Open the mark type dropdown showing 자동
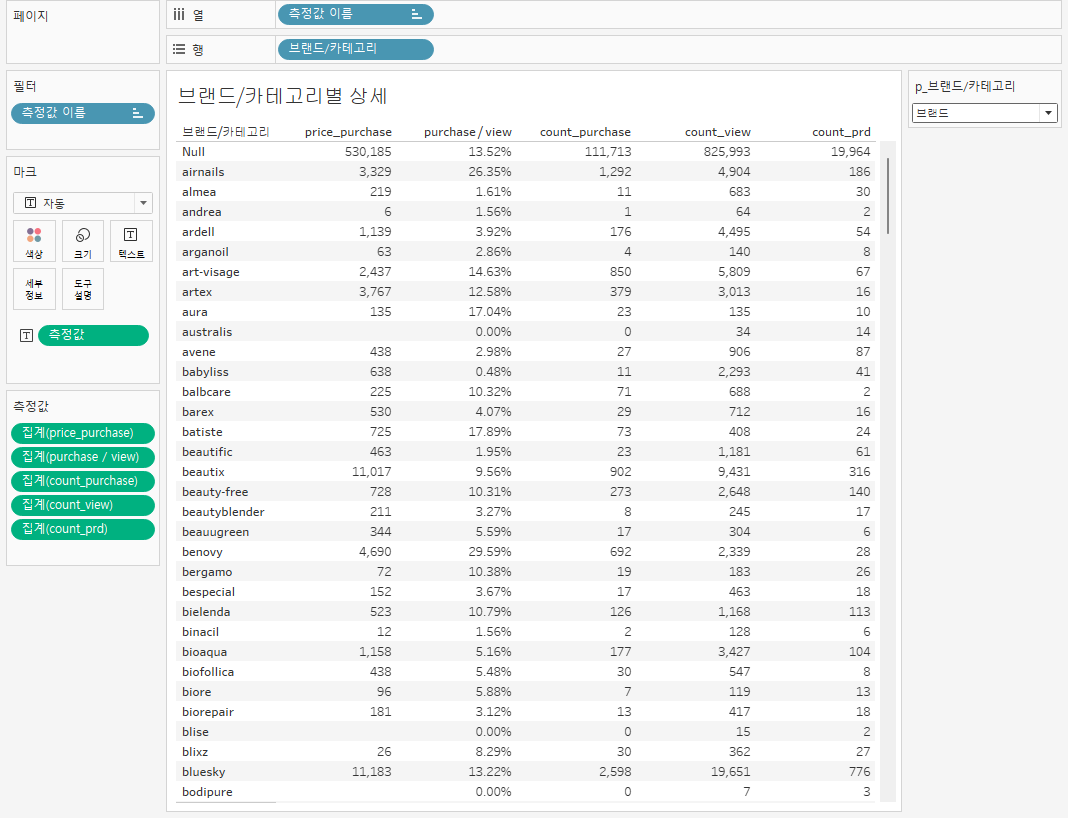The height and width of the screenshot is (818, 1068). (x=82, y=203)
